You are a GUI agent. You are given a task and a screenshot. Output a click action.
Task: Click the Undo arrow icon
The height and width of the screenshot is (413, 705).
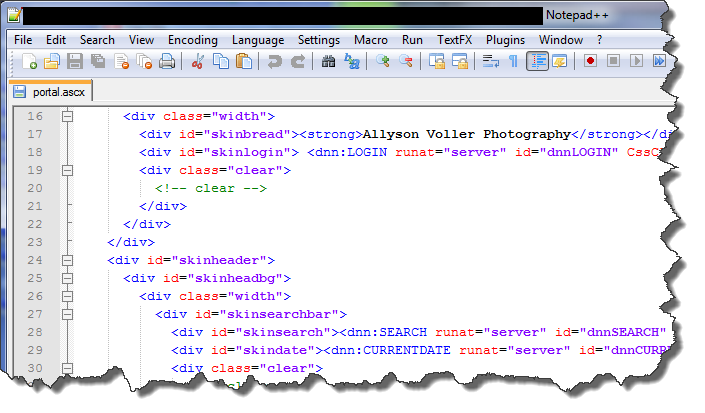click(x=274, y=62)
